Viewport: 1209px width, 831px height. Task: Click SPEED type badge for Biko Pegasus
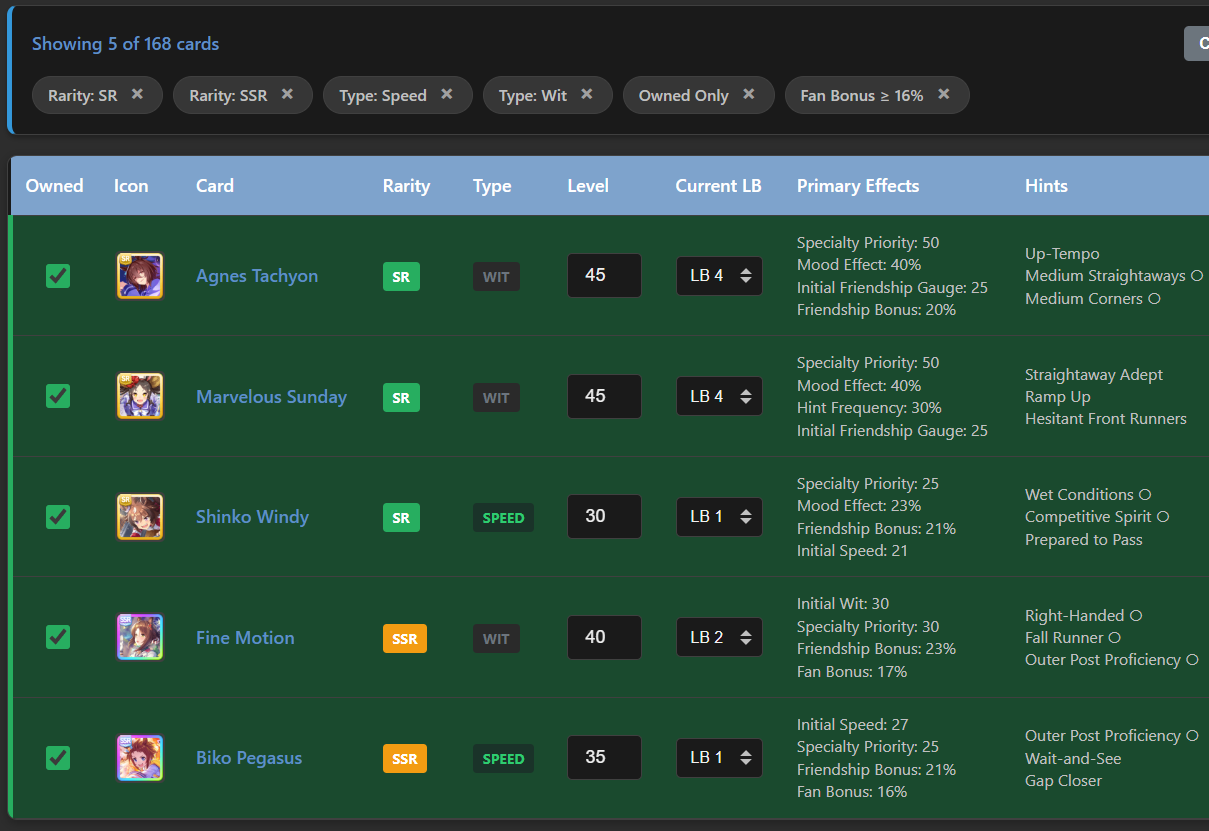click(503, 758)
